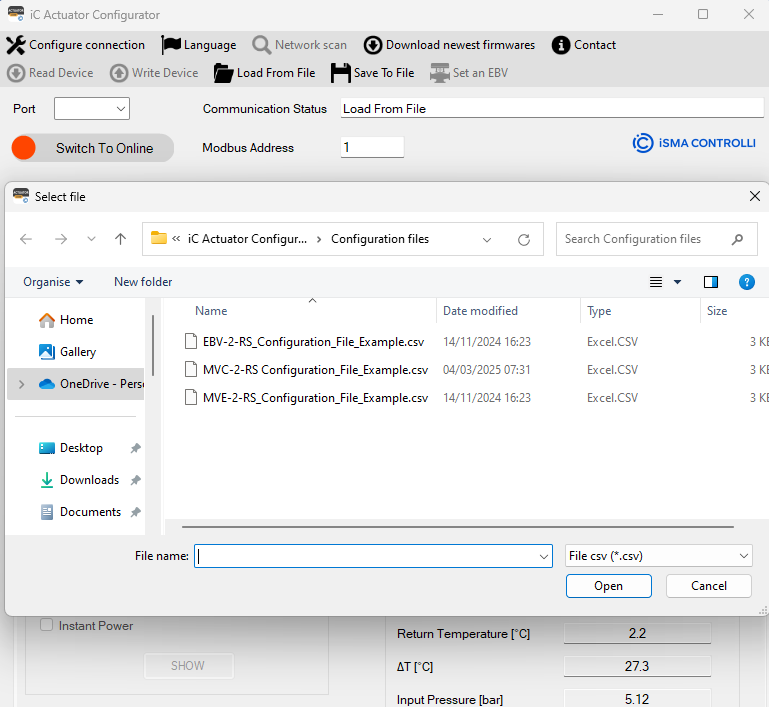Image resolution: width=769 pixels, height=707 pixels.
Task: Refresh the Configuration files folder
Action: coord(524,240)
